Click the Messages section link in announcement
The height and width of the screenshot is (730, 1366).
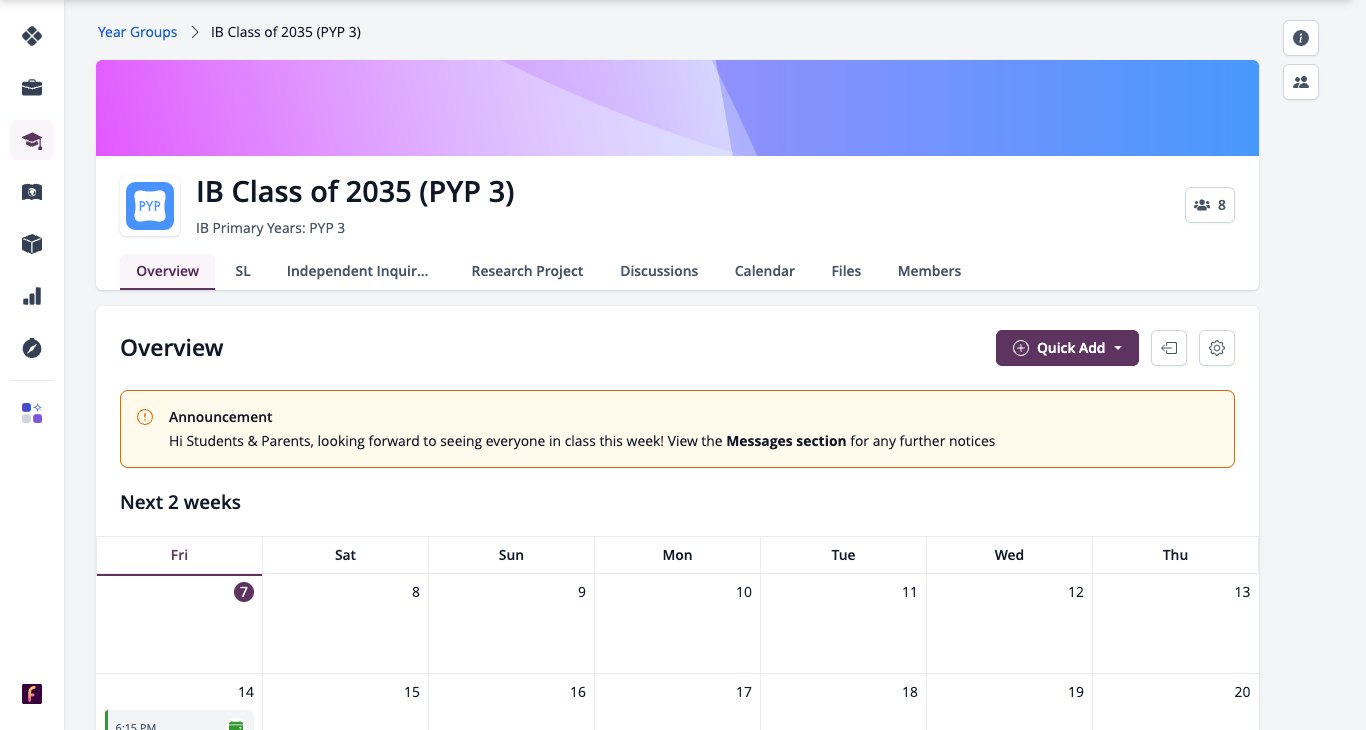point(786,441)
